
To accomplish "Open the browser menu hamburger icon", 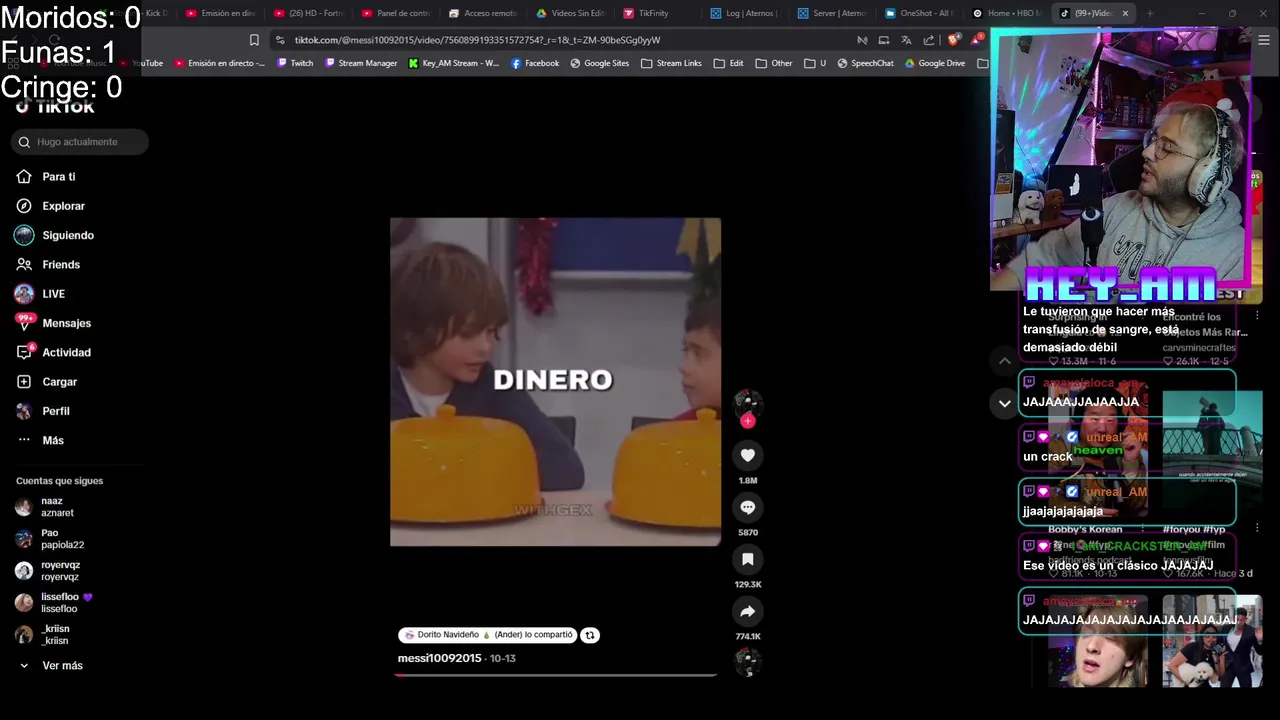I will tap(1264, 40).
